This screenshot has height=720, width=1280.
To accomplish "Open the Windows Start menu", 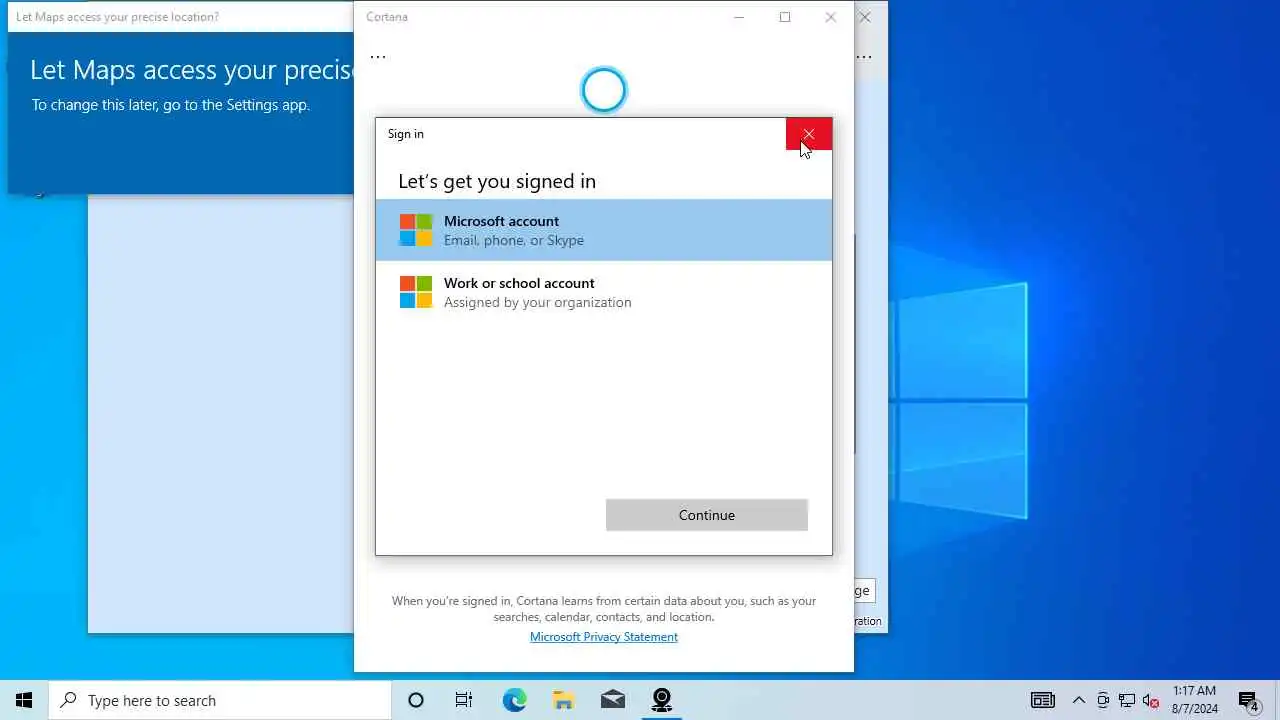I will [24, 700].
